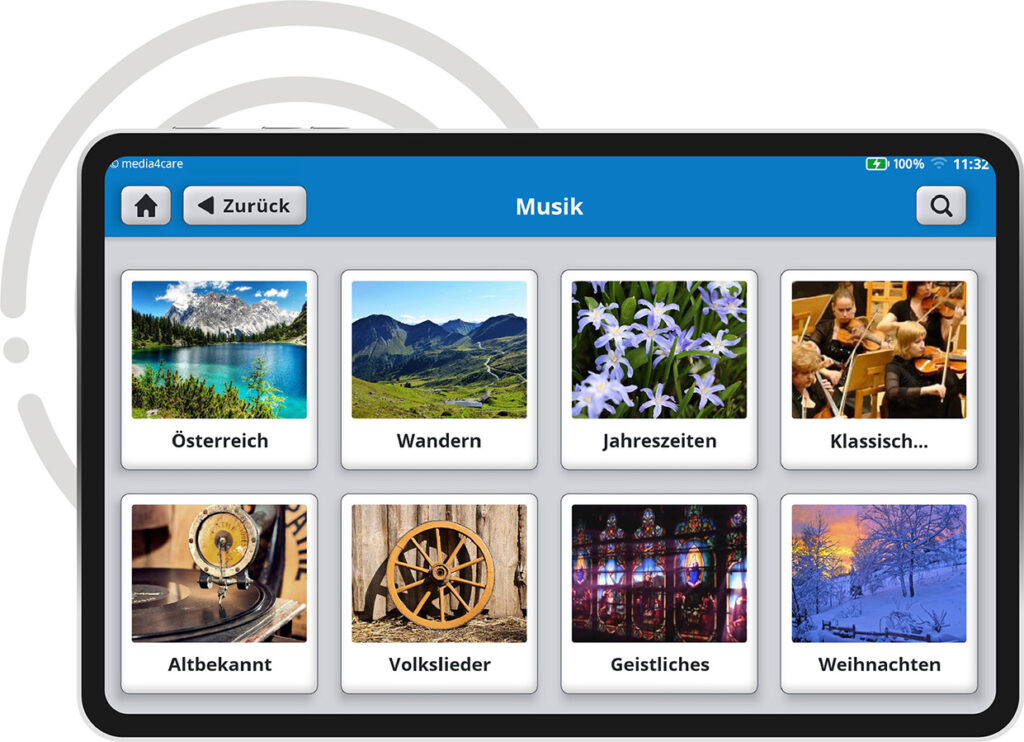Select the Wandern mountain thumbnail
The height and width of the screenshot is (742, 1024).
pyautogui.click(x=439, y=349)
